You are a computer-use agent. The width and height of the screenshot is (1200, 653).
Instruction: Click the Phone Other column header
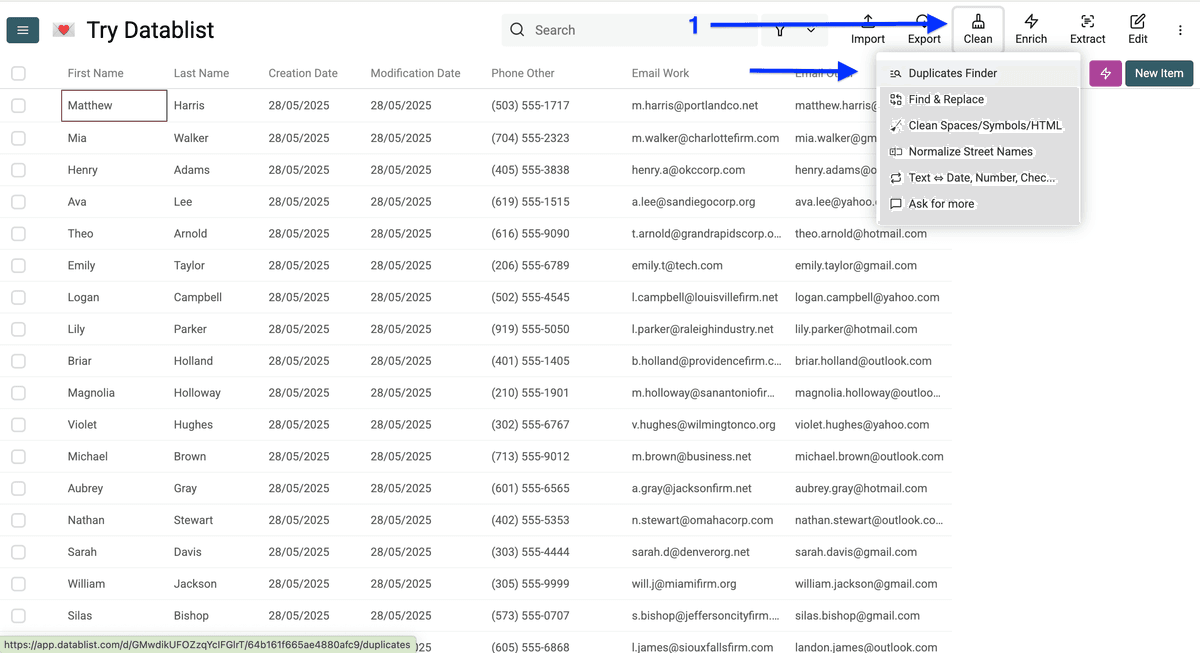[523, 73]
